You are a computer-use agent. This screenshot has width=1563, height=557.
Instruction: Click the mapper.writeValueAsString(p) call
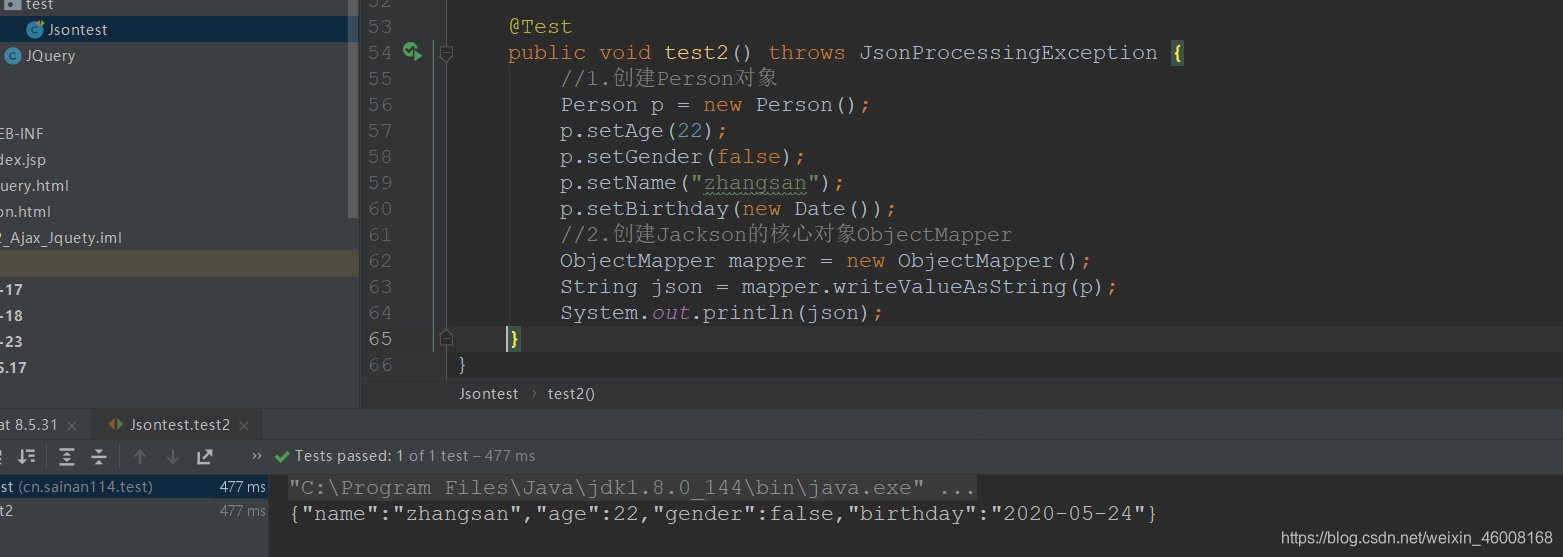[922, 287]
